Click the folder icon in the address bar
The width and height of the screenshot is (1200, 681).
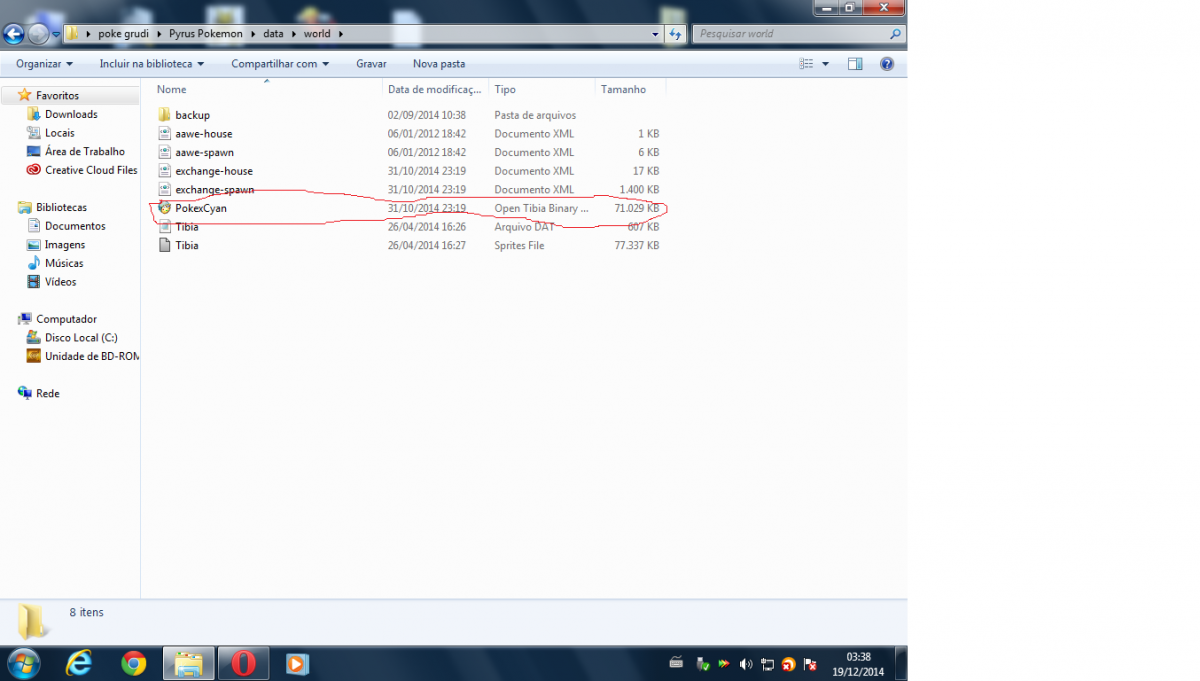73,34
